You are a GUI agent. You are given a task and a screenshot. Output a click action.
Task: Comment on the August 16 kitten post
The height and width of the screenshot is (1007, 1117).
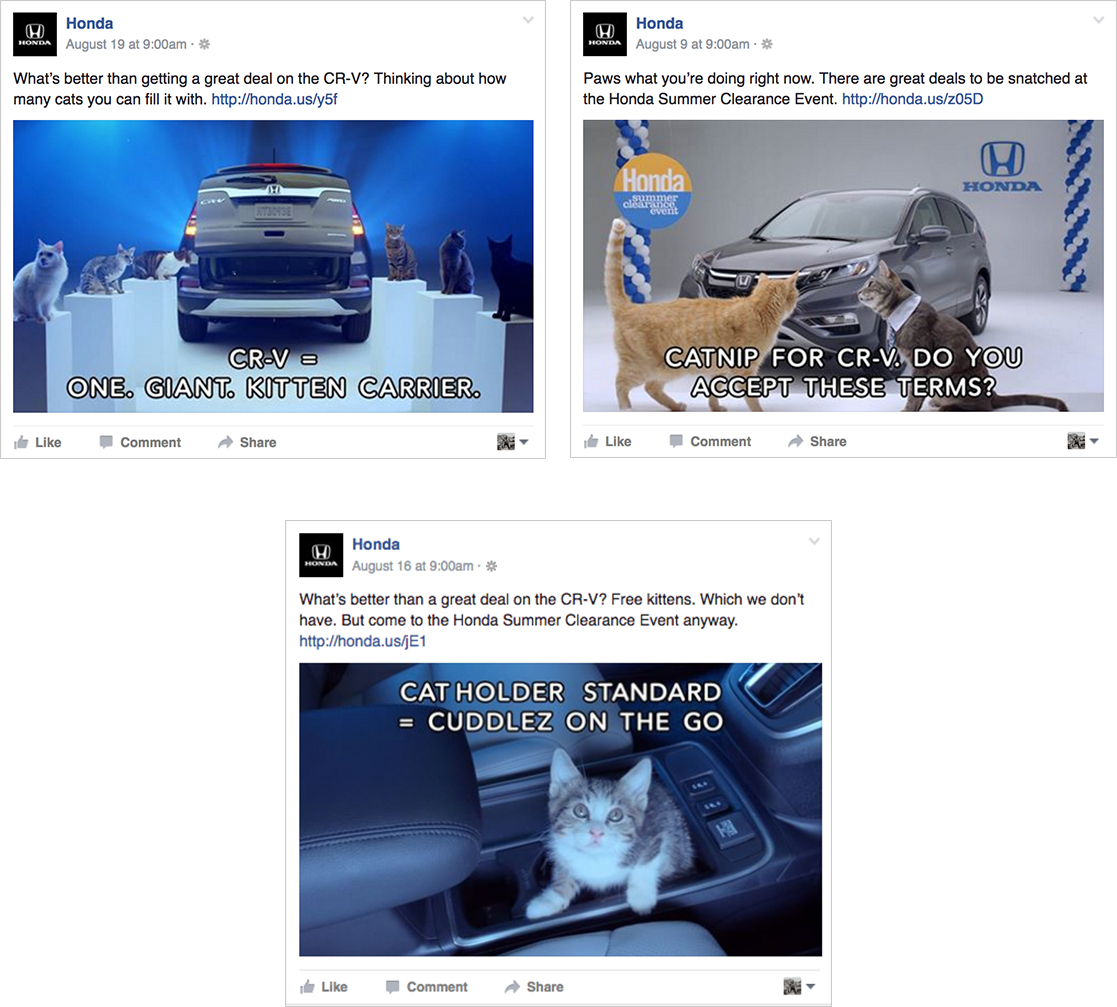click(427, 986)
